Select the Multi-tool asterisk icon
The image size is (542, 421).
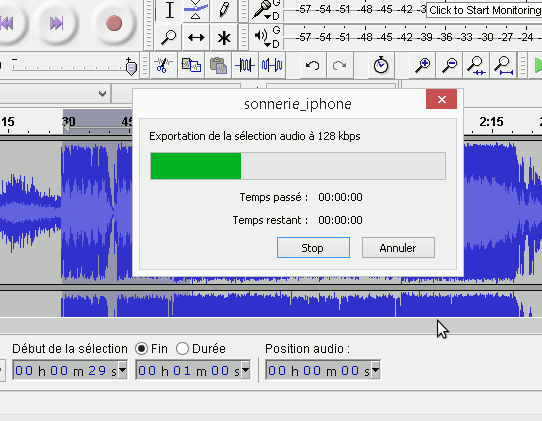pyautogui.click(x=224, y=37)
